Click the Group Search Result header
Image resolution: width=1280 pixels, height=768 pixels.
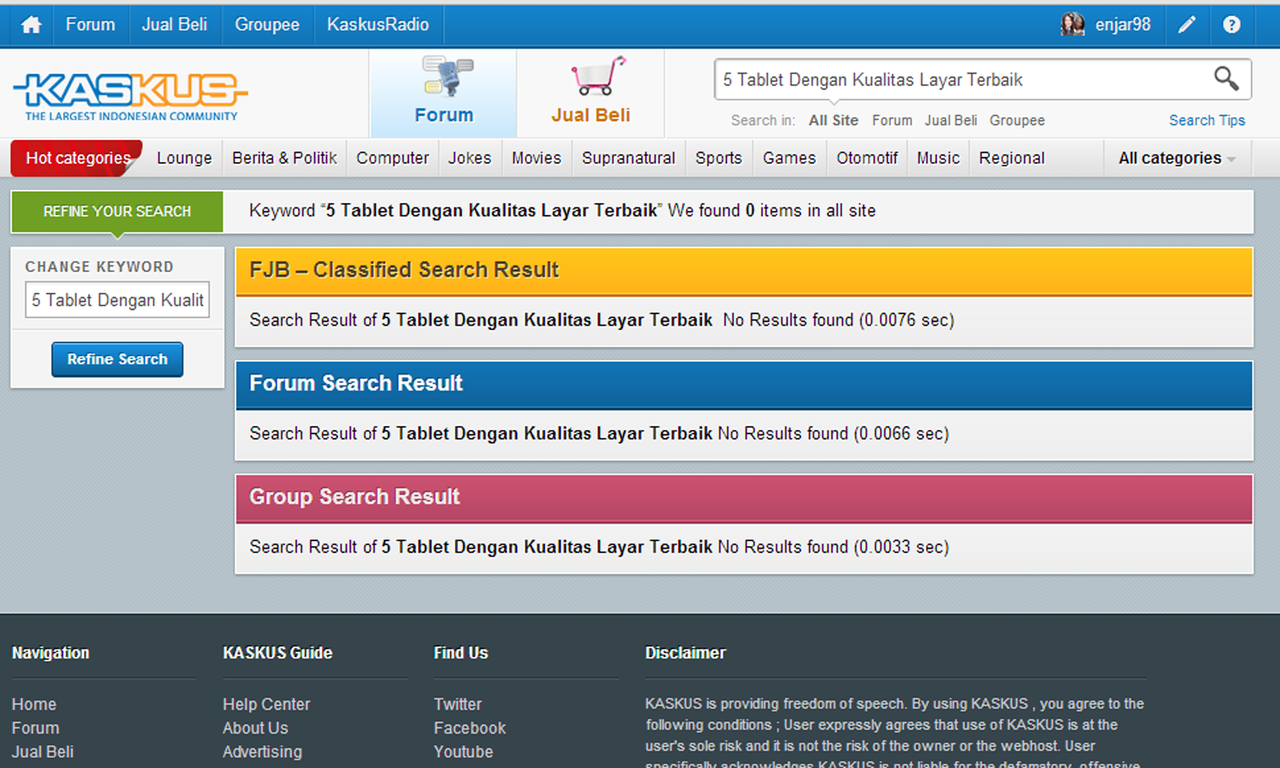pos(744,497)
